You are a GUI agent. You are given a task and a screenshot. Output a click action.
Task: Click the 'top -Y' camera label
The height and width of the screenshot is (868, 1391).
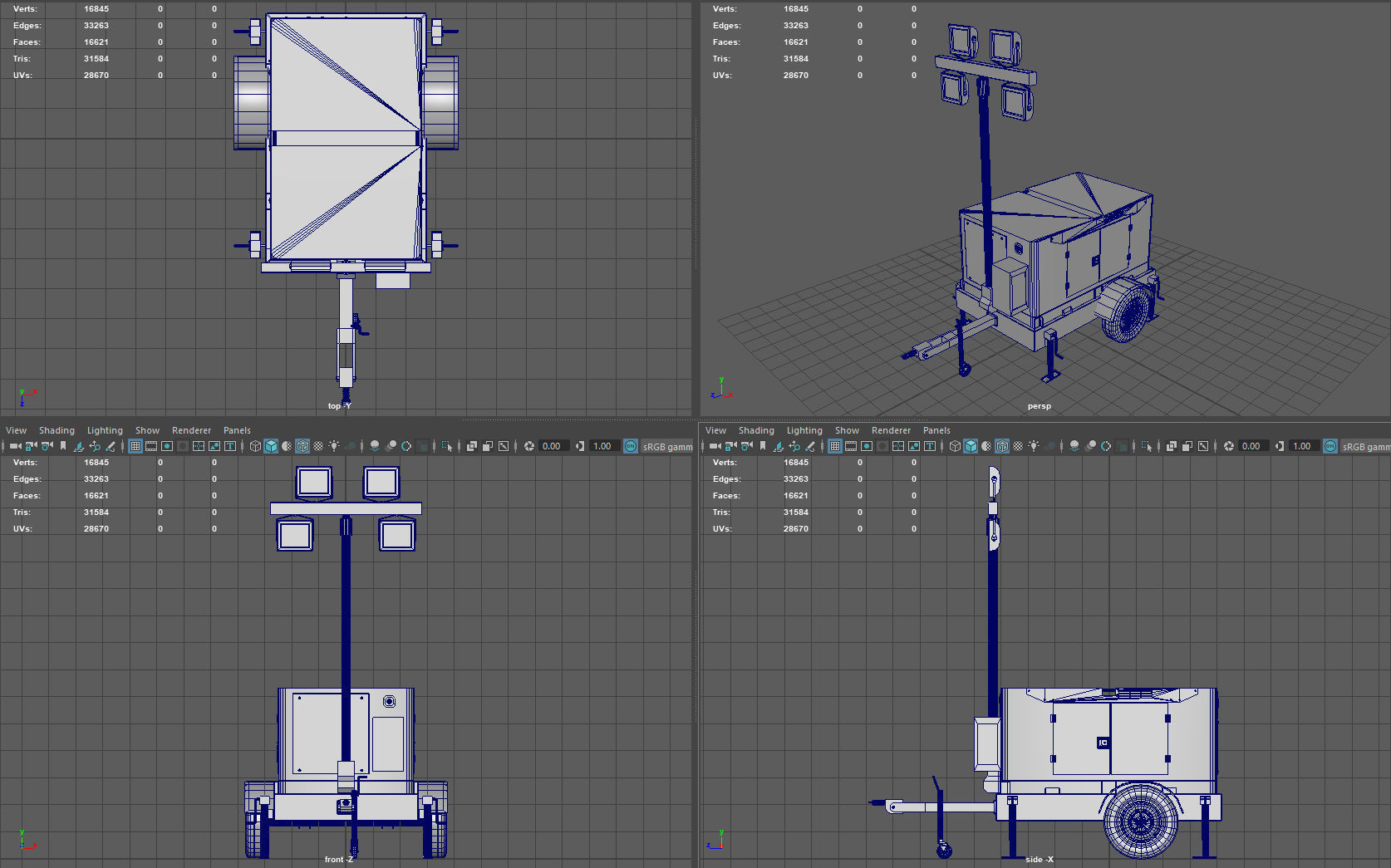pyautogui.click(x=339, y=406)
